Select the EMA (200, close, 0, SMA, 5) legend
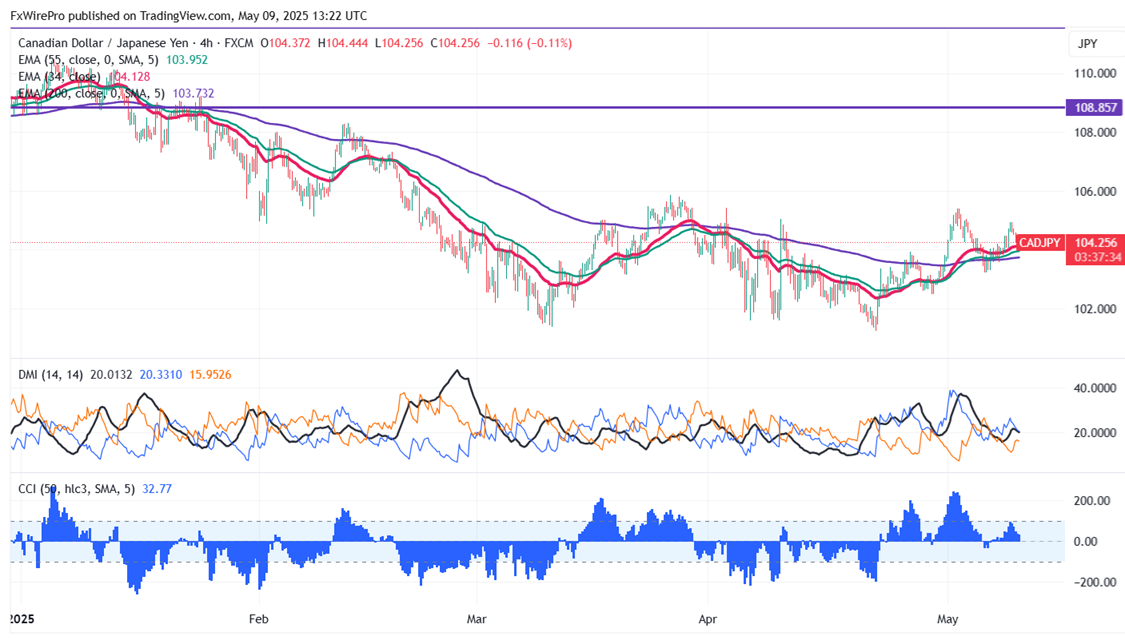Viewport: 1125px width, 640px height. [91, 93]
